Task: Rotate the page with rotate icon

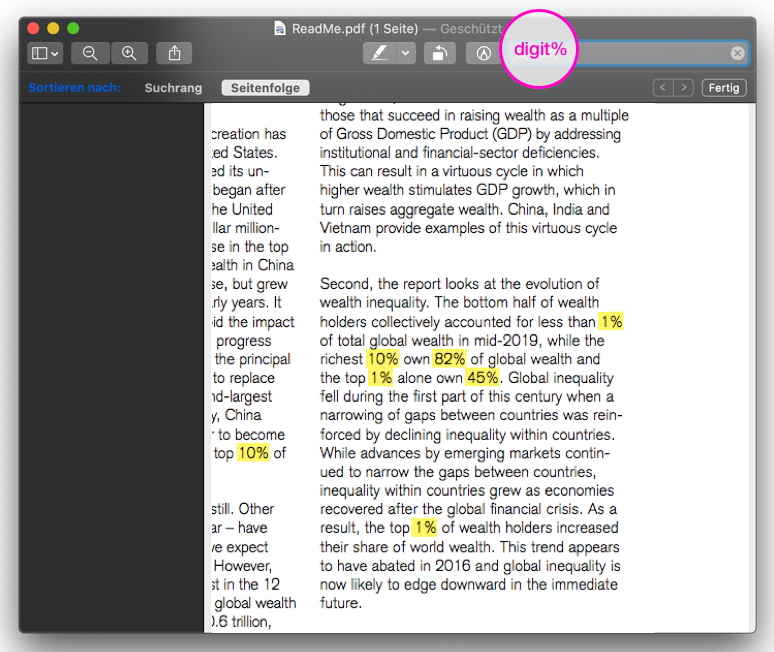Action: coord(439,53)
